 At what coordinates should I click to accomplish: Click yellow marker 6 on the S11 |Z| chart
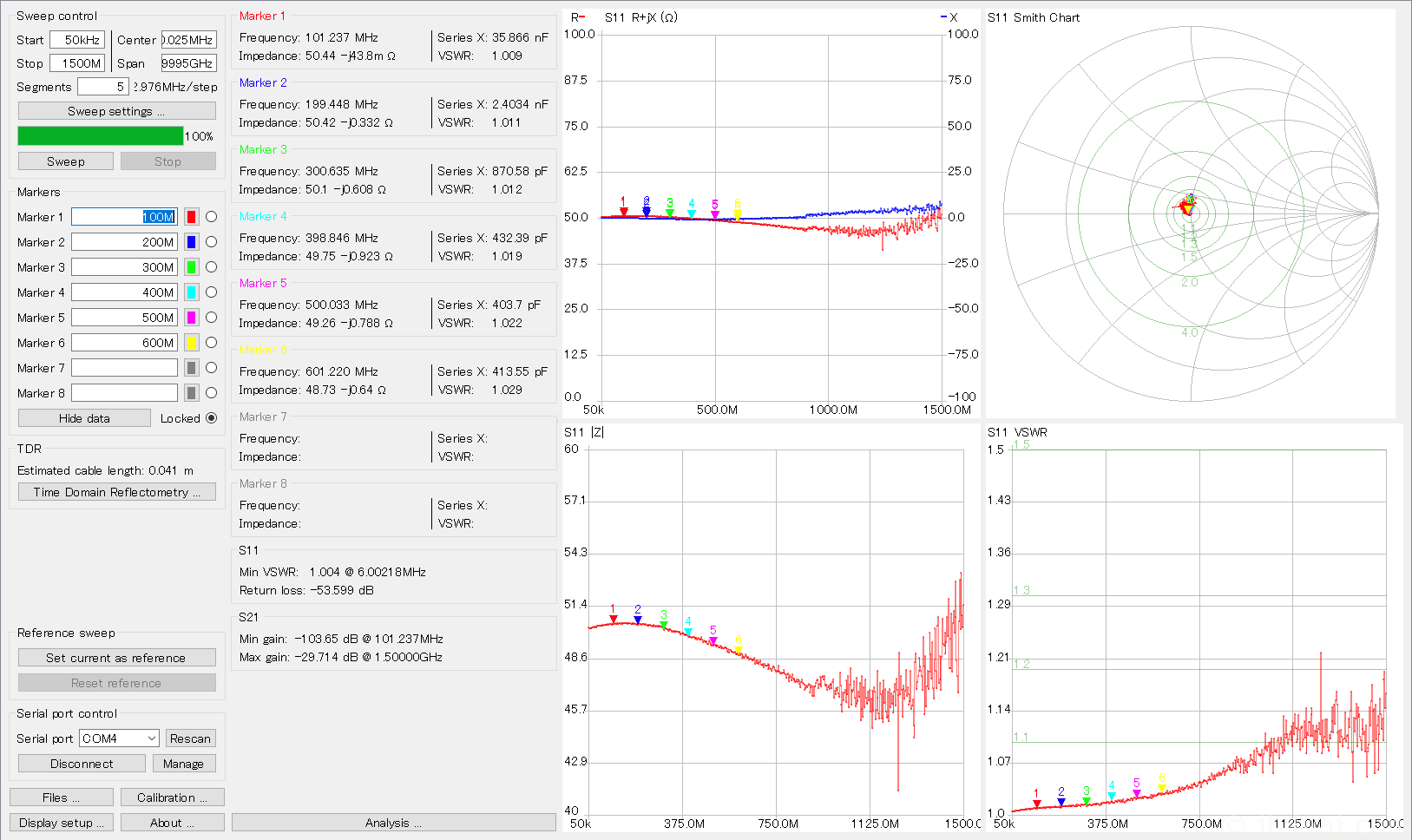[739, 649]
